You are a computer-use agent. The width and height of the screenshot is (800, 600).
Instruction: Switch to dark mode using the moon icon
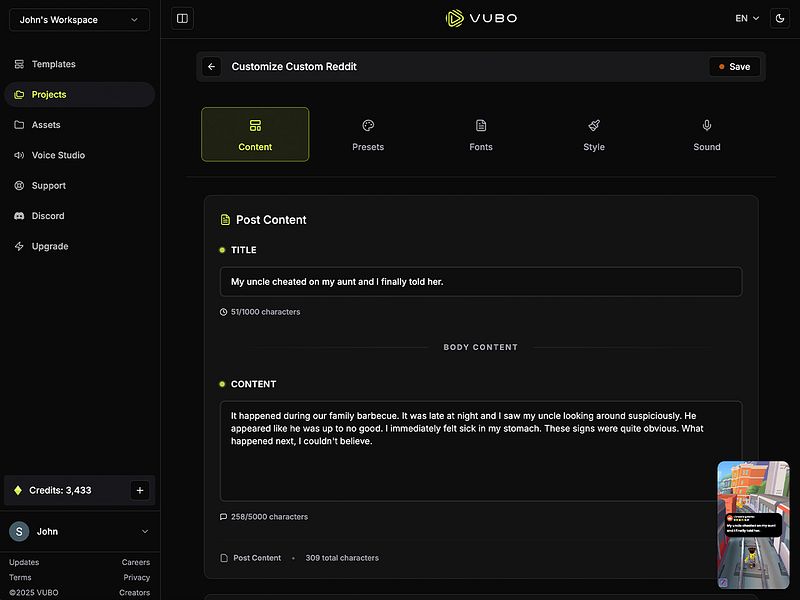pyautogui.click(x=779, y=18)
